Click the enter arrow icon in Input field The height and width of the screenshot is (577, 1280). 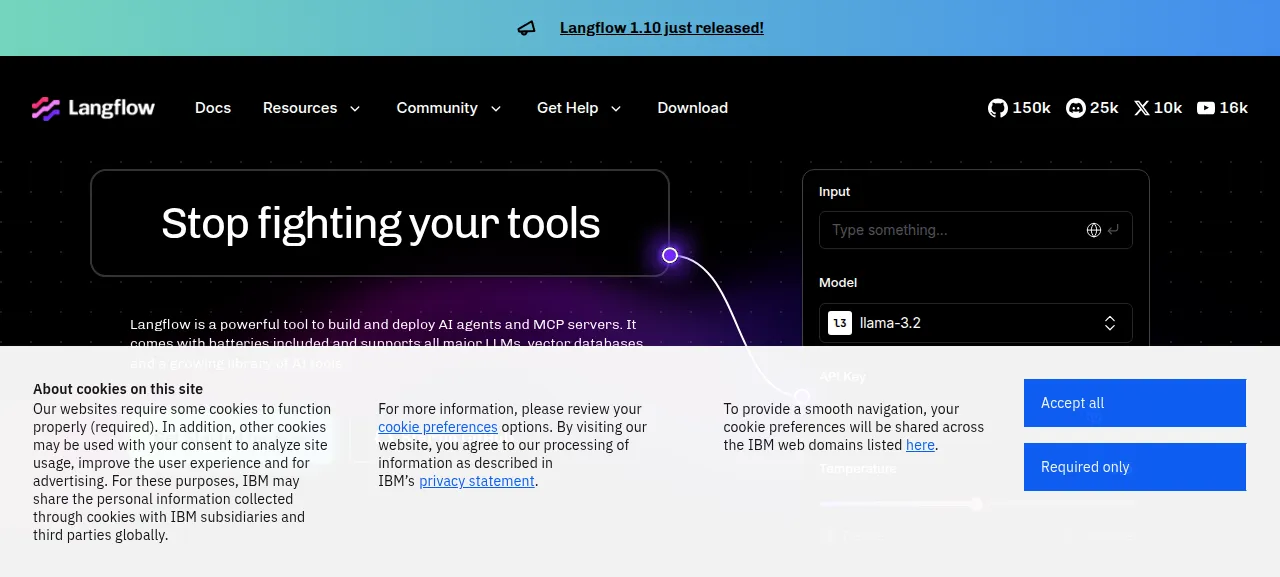pos(1113,230)
